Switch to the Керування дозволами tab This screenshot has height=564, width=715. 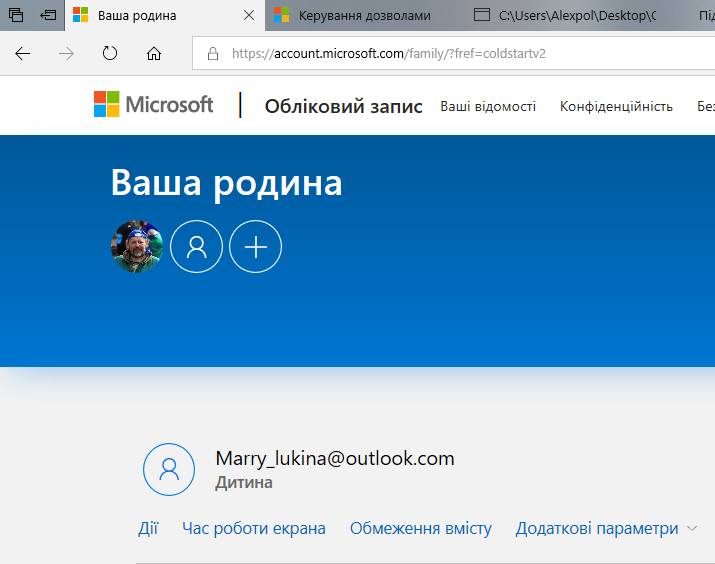[364, 16]
